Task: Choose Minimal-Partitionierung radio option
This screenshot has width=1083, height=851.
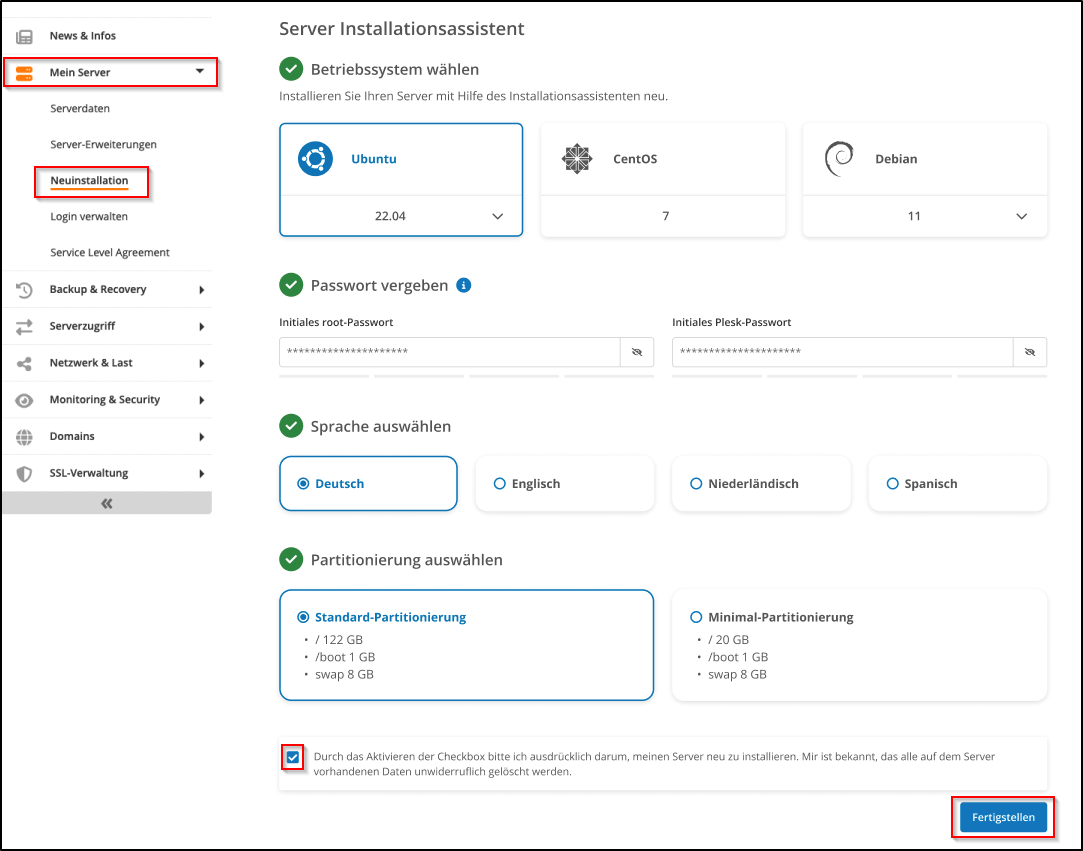Action: pyautogui.click(x=696, y=617)
